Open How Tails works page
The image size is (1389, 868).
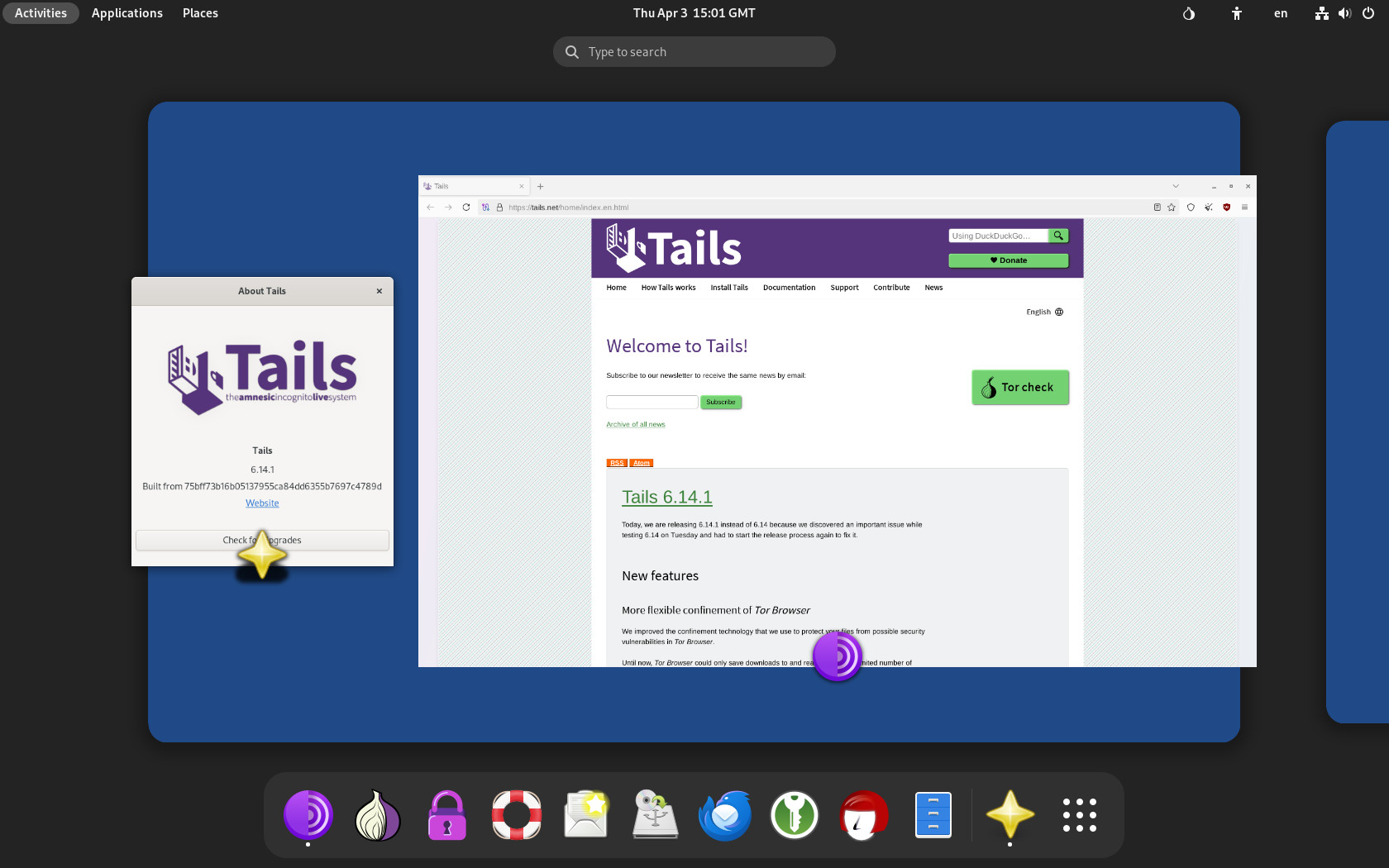pos(669,288)
